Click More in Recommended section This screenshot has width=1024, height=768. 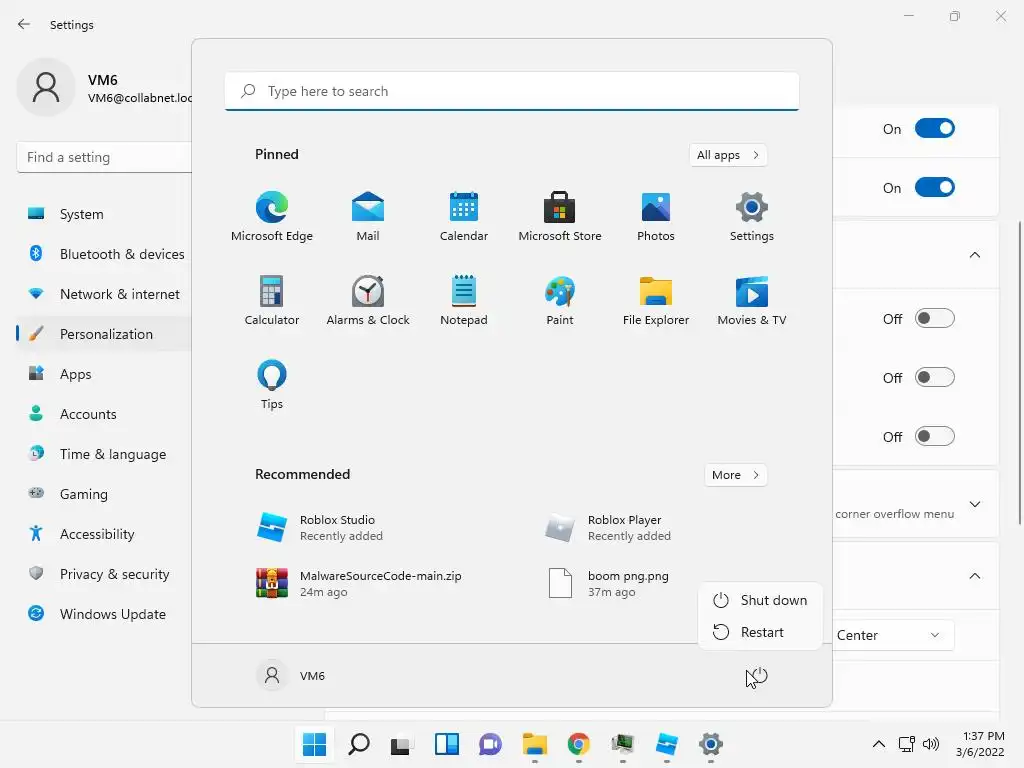[x=735, y=475]
